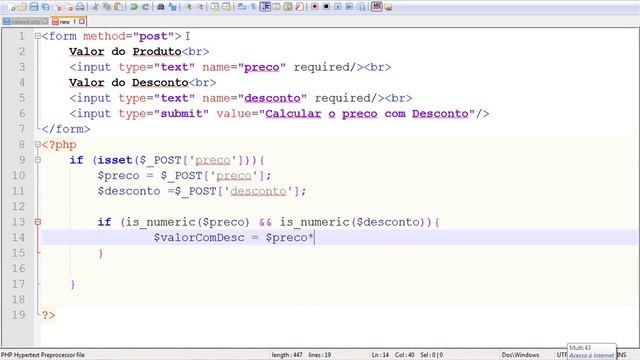Zoom out with the toolbar zoom-out icon
The width and height of the screenshot is (640, 360).
(x=200, y=7)
